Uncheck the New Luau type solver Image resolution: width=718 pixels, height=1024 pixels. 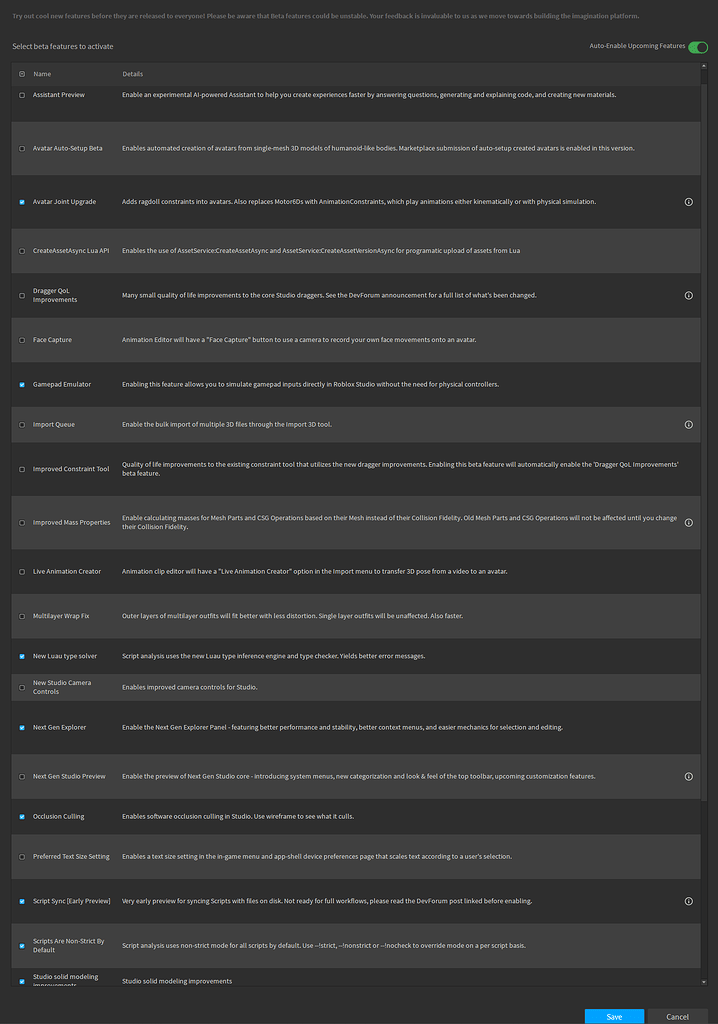pyautogui.click(x=22, y=656)
